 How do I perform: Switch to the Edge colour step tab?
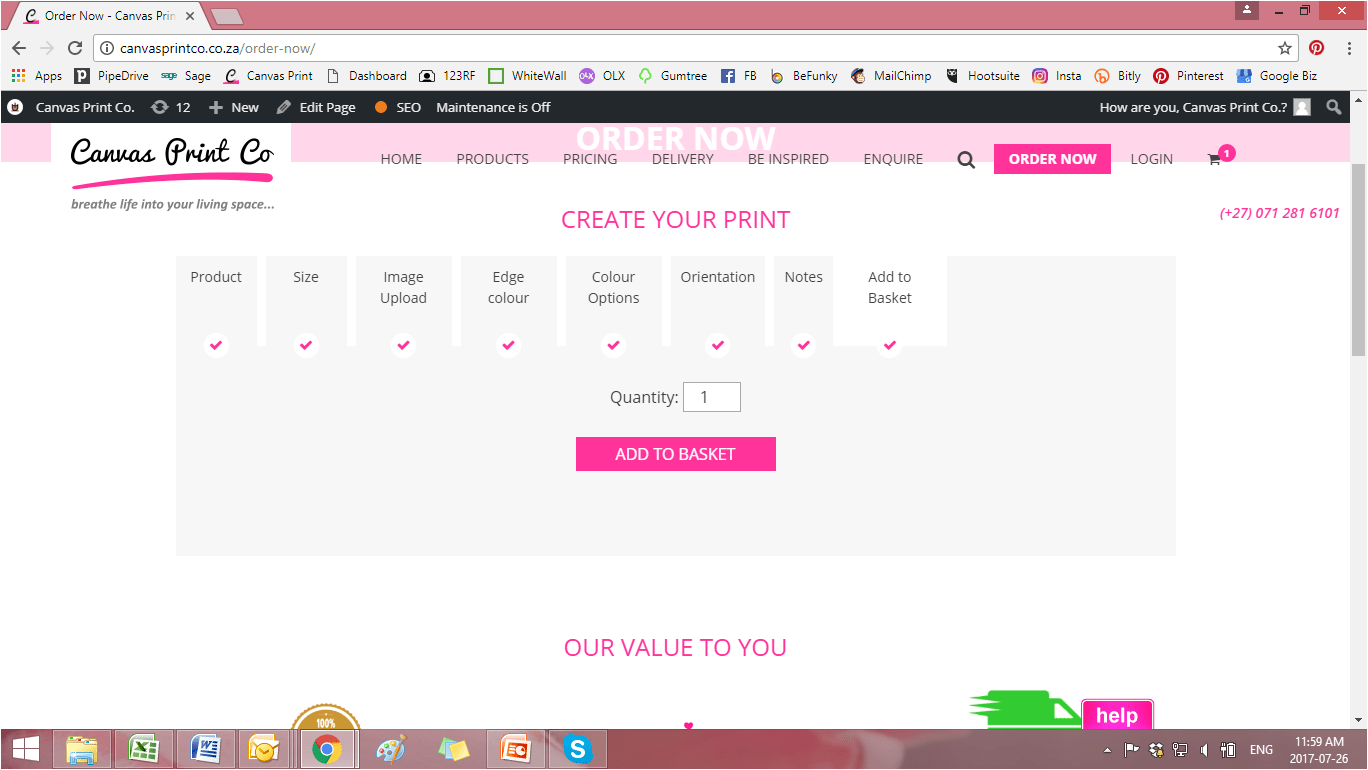pyautogui.click(x=509, y=301)
